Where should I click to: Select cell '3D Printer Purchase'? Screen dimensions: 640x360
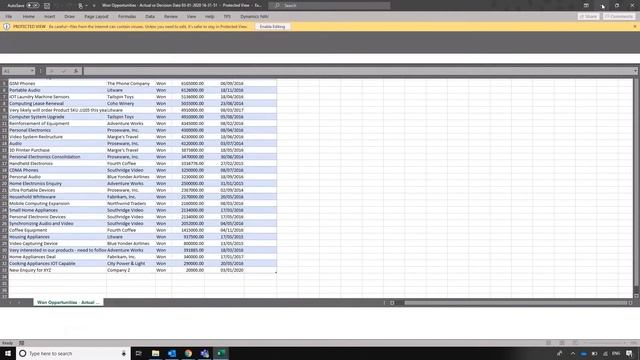tap(58, 150)
